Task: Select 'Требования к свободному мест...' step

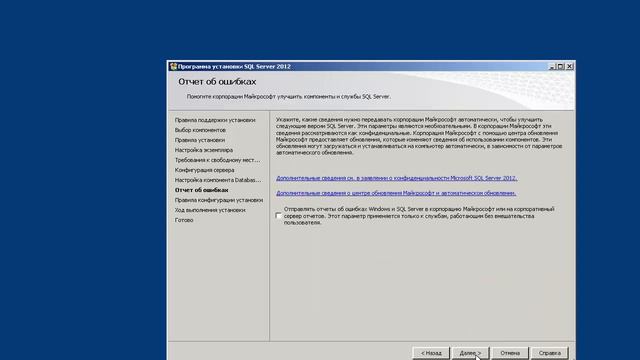Action: (x=217, y=160)
